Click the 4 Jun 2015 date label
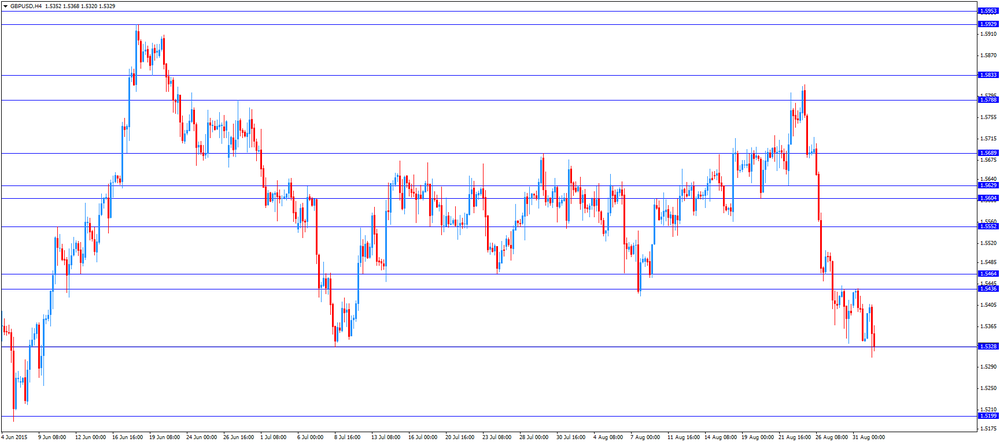 point(15,438)
